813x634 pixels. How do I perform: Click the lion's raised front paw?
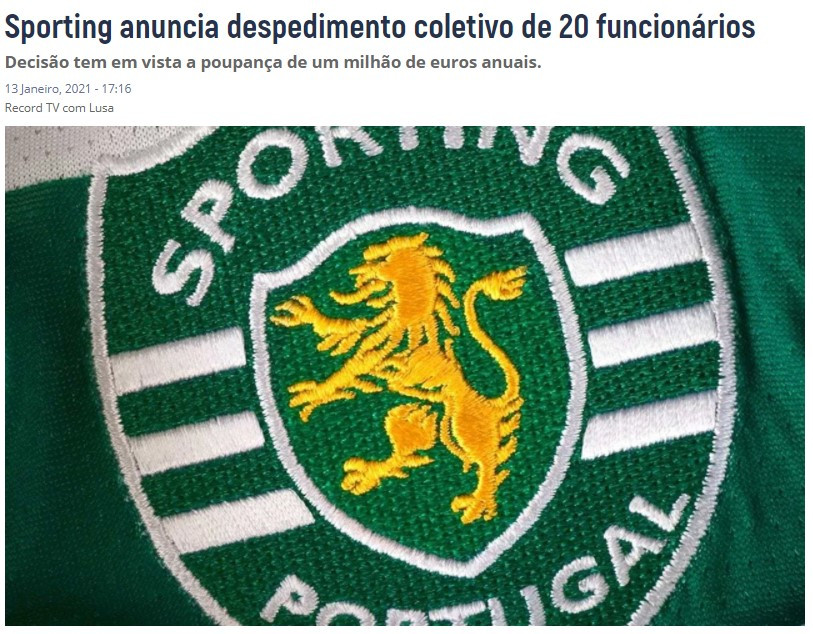pyautogui.click(x=298, y=314)
